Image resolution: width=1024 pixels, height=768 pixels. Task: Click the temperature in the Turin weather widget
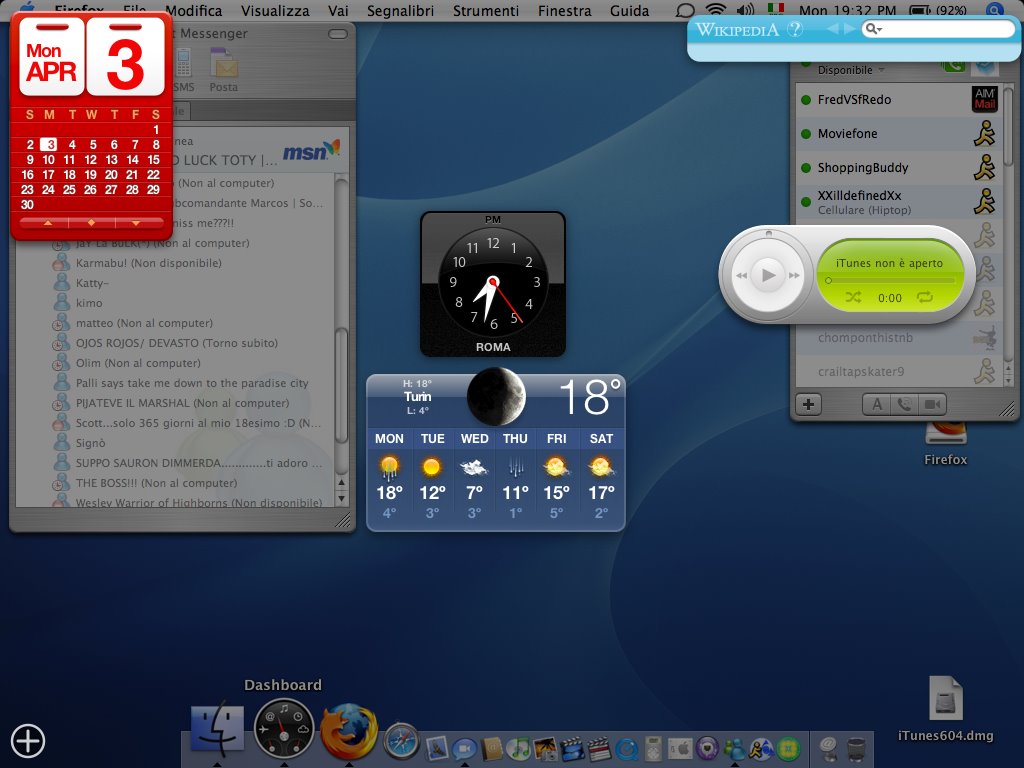590,396
